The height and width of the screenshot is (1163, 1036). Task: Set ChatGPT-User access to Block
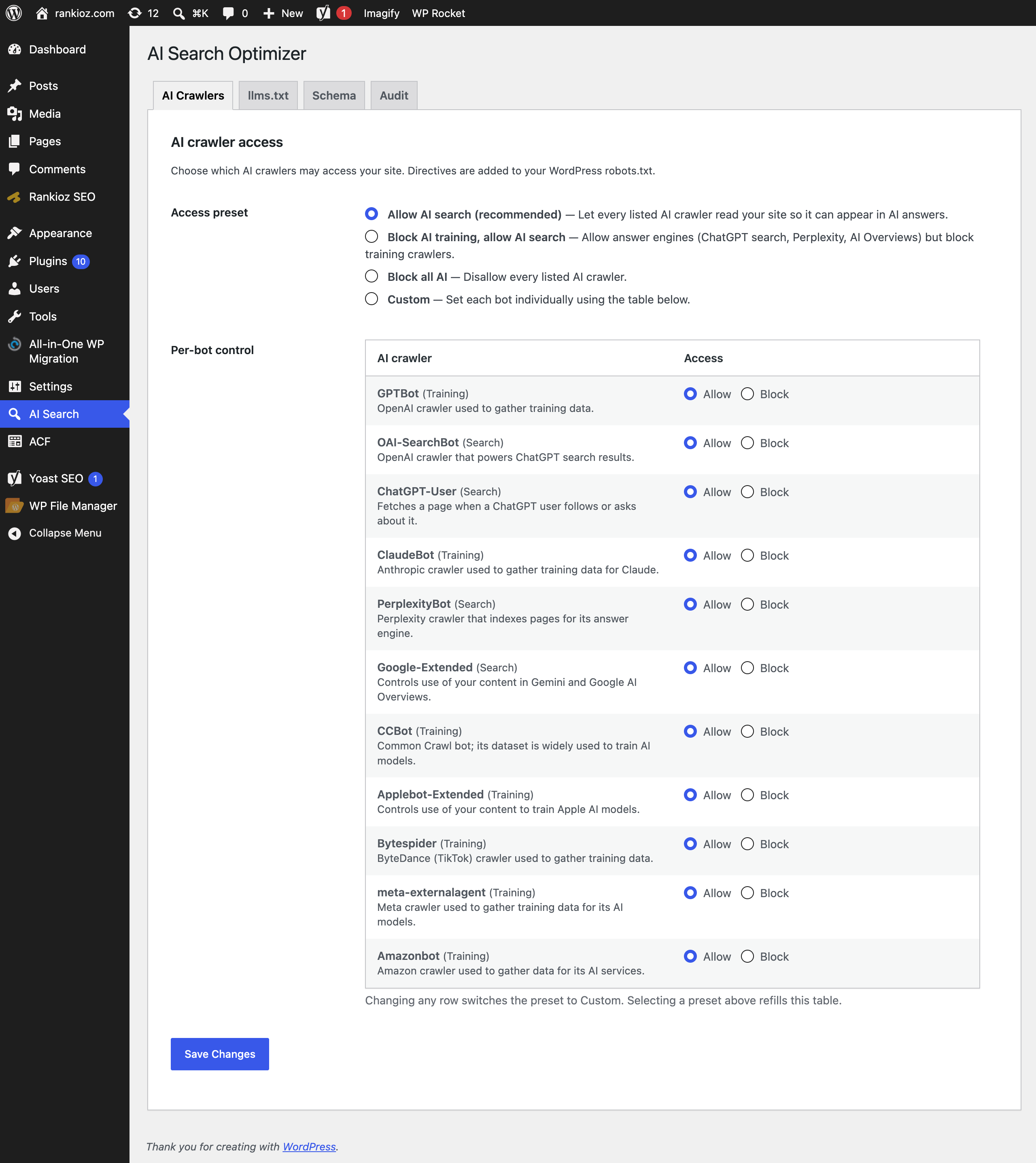[x=747, y=492]
